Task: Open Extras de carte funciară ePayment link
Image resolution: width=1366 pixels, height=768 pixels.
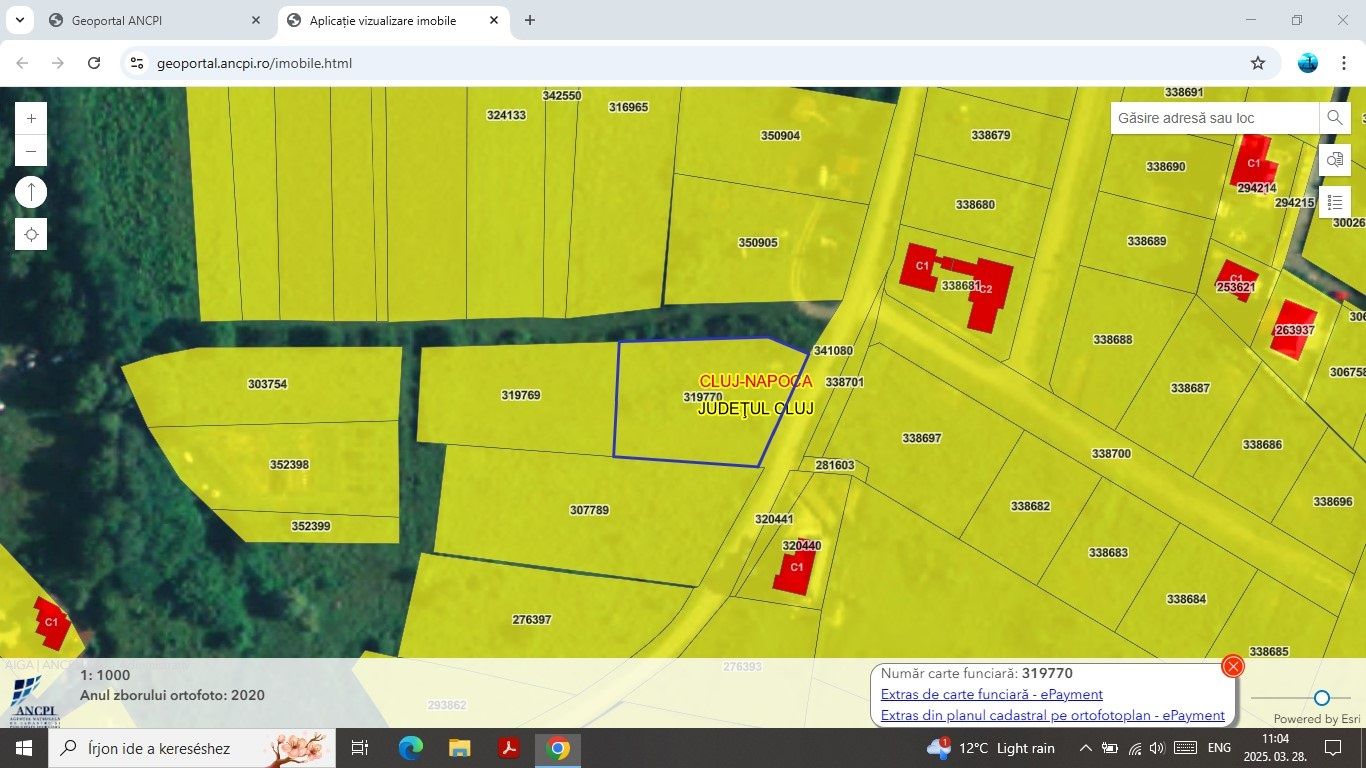Action: coord(991,694)
